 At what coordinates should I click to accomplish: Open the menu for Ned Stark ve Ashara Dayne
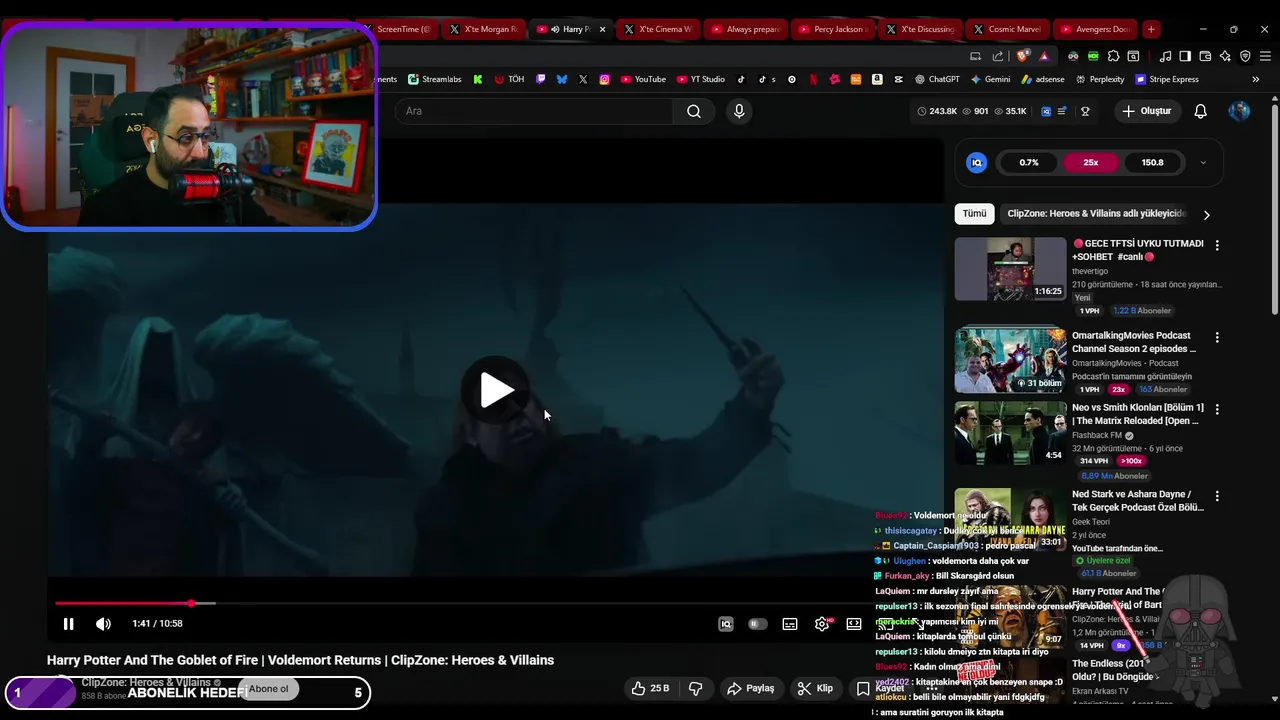click(1217, 496)
